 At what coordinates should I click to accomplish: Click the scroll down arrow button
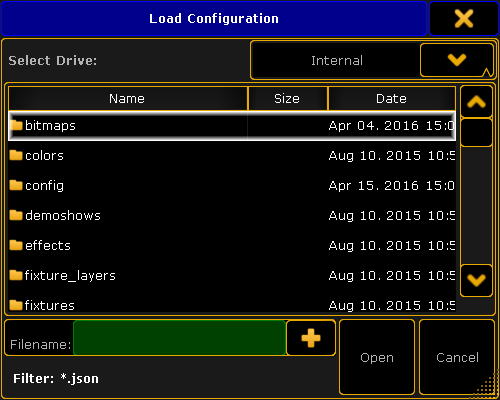(x=476, y=280)
